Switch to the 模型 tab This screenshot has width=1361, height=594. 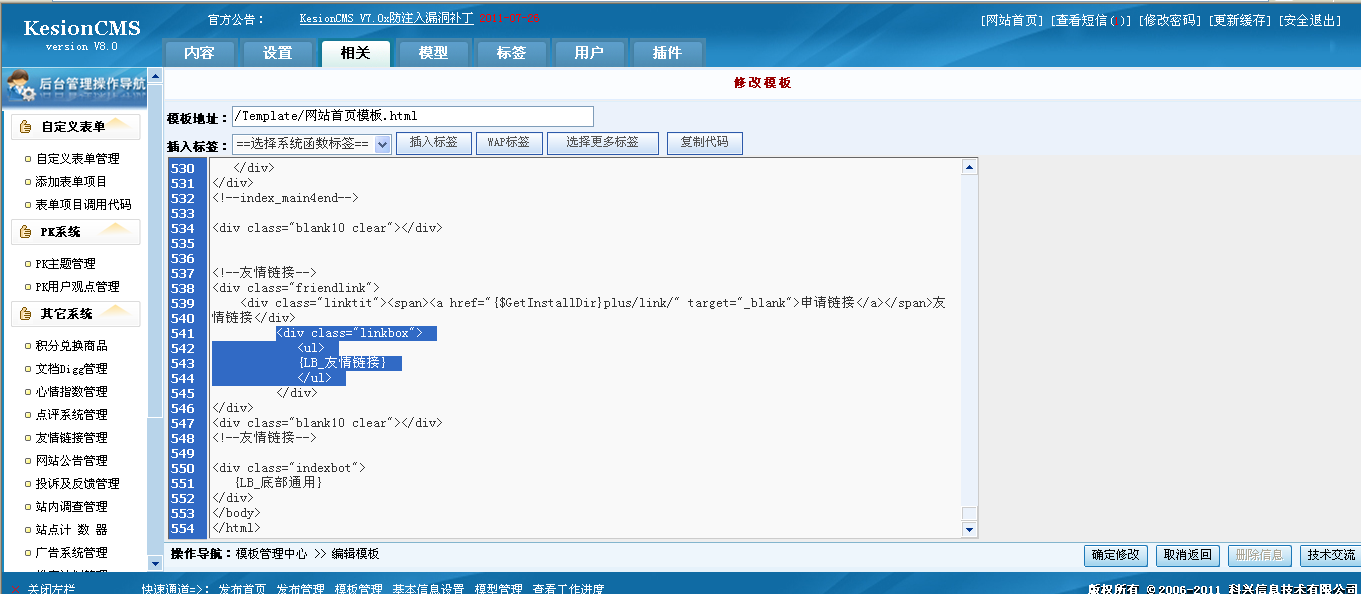click(433, 53)
